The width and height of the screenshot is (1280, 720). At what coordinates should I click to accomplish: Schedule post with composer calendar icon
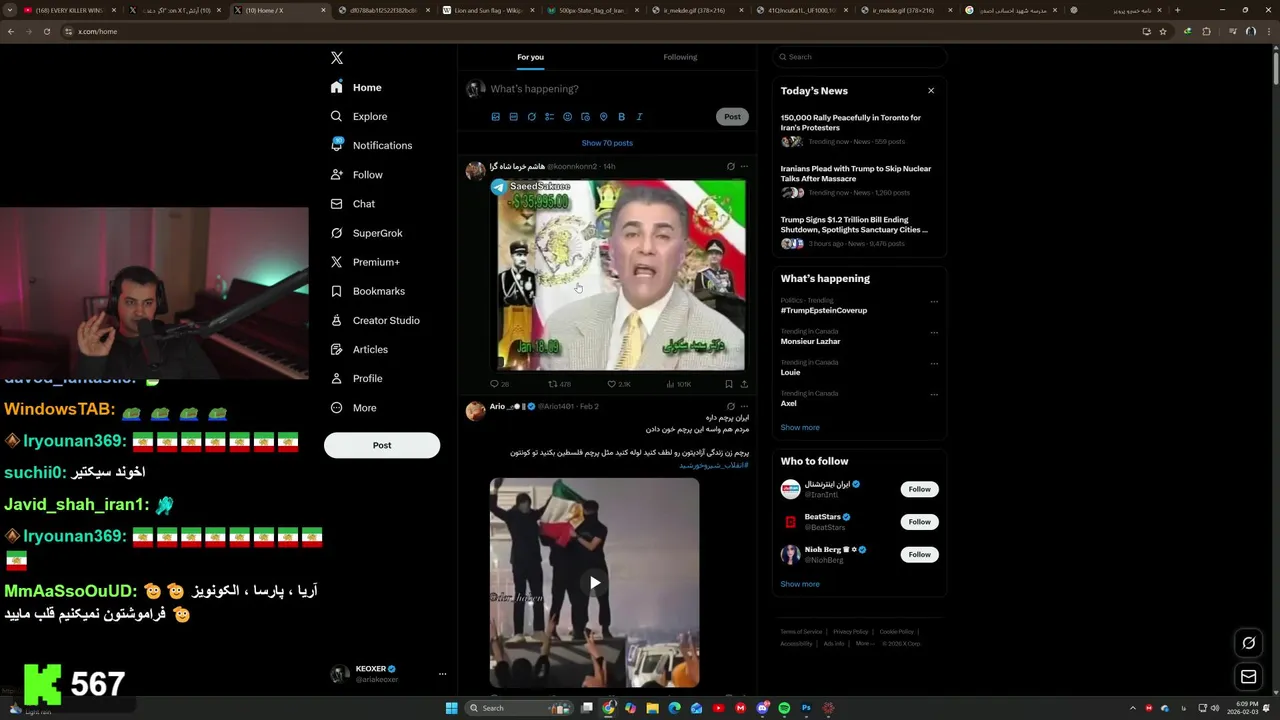[585, 117]
